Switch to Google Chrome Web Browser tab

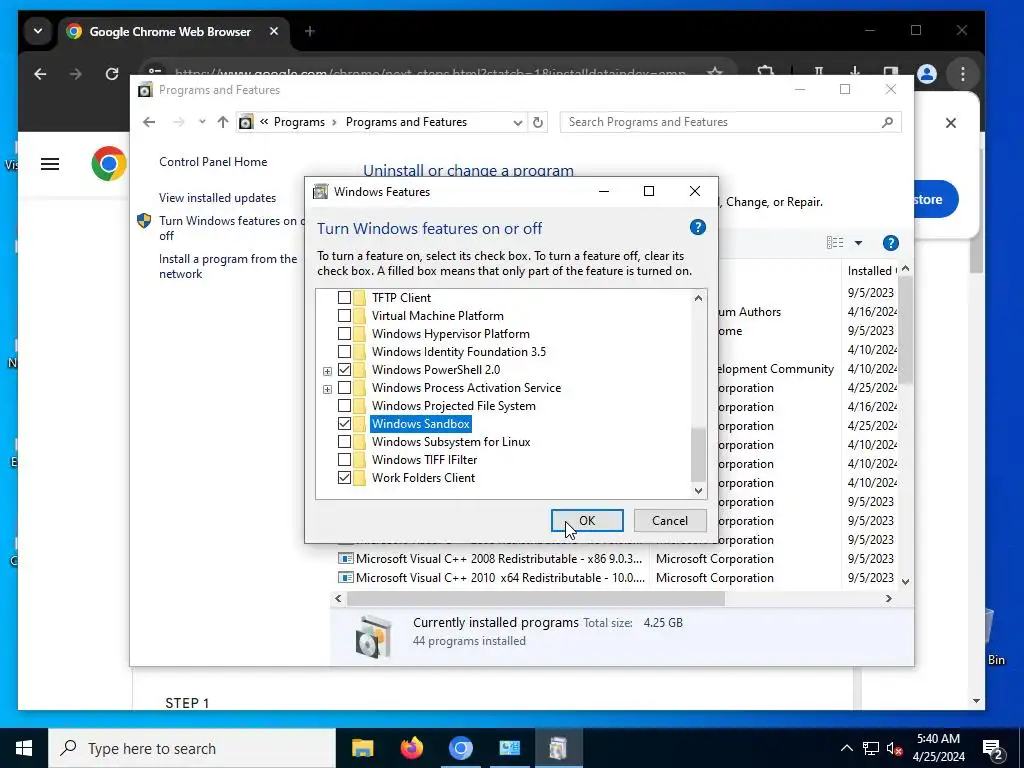(x=170, y=31)
